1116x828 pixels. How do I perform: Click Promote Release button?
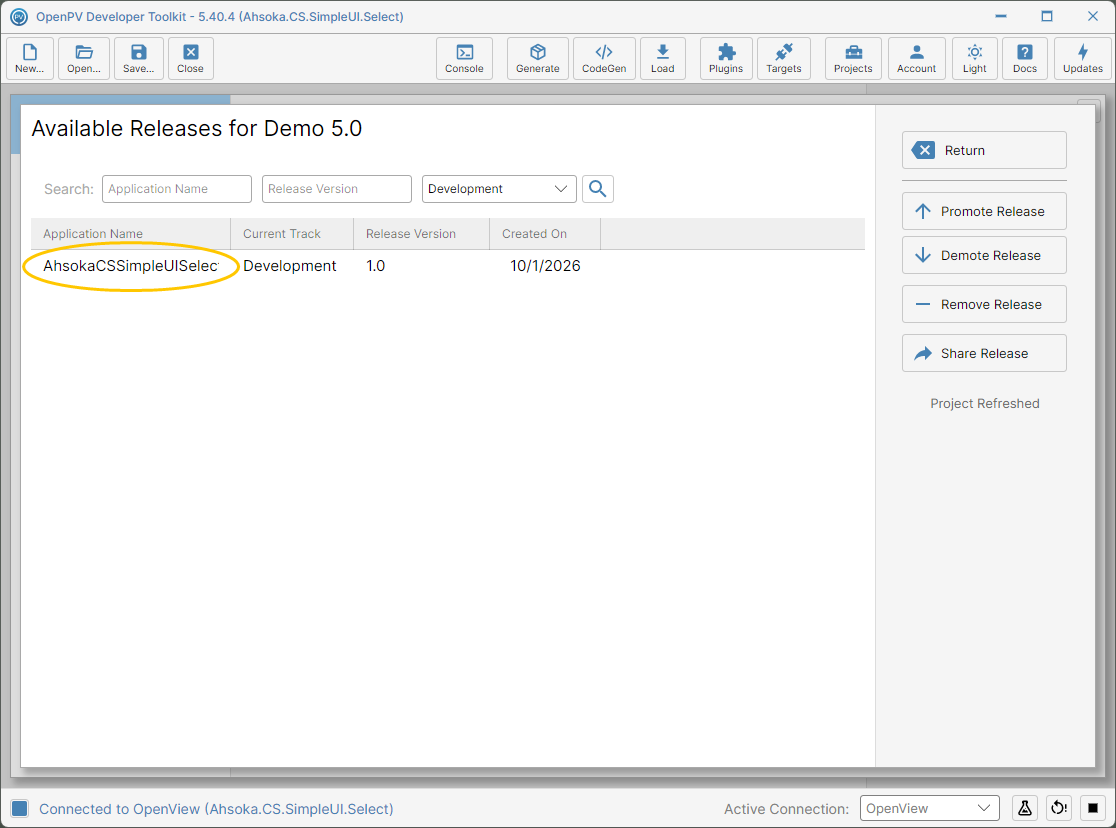[984, 211]
